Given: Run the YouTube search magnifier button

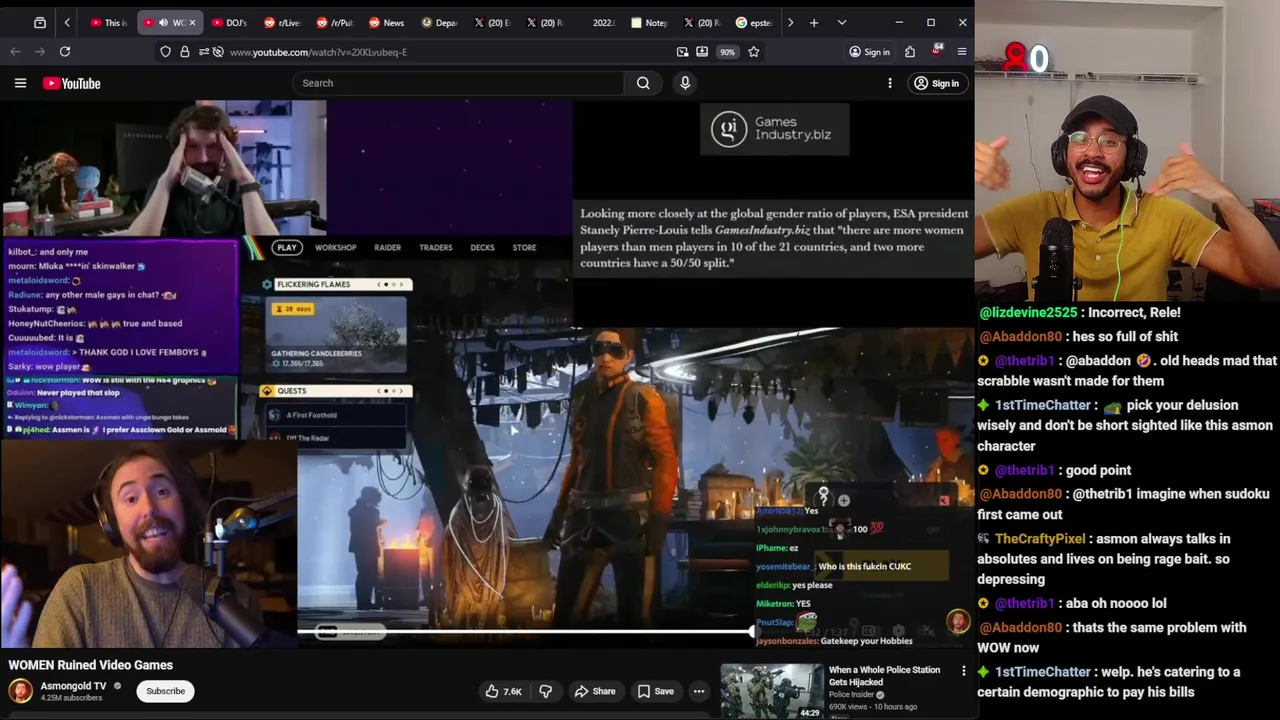Looking at the screenshot, I should pyautogui.click(x=643, y=83).
